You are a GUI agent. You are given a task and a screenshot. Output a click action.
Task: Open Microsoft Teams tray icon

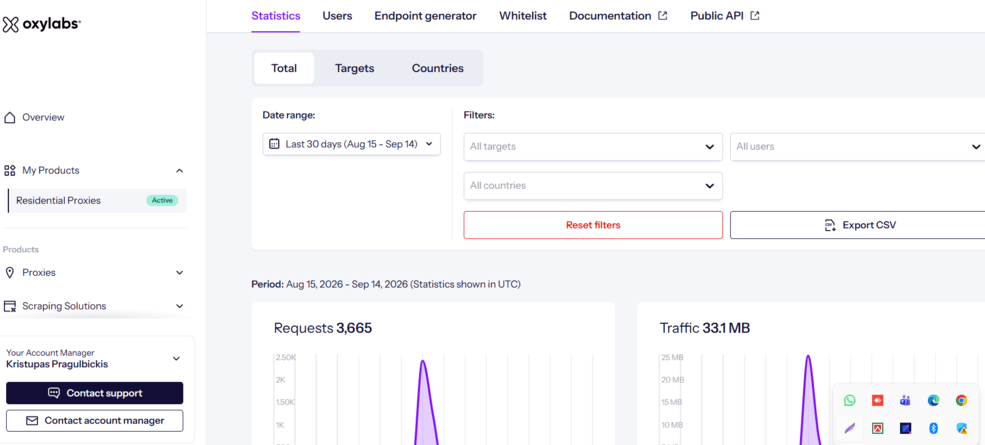coord(905,400)
